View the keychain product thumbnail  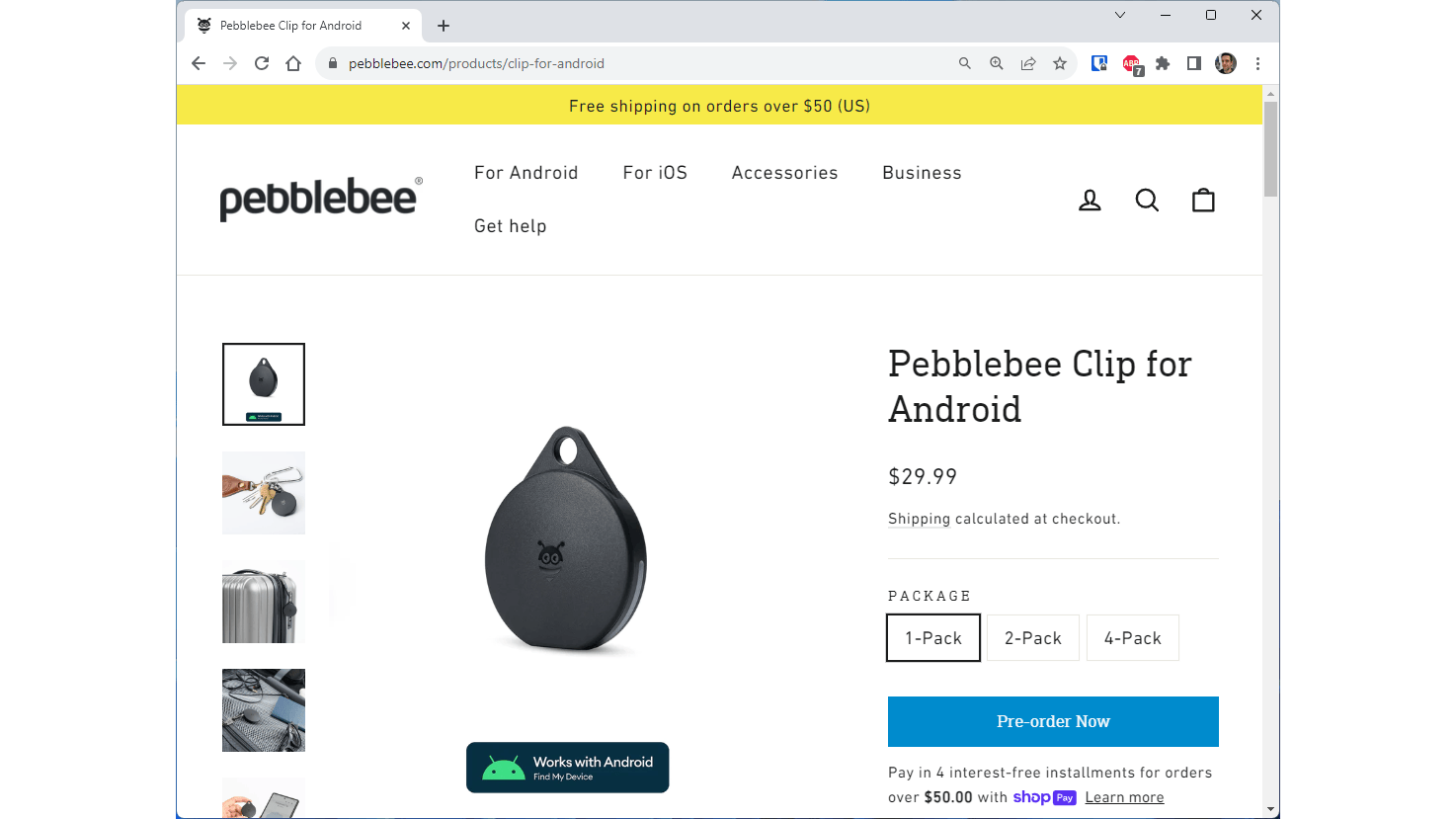point(264,493)
